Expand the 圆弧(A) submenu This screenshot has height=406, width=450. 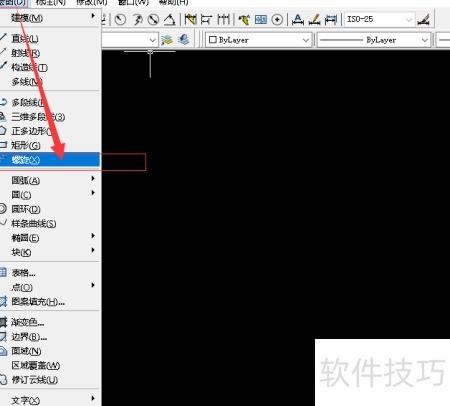tap(50, 181)
